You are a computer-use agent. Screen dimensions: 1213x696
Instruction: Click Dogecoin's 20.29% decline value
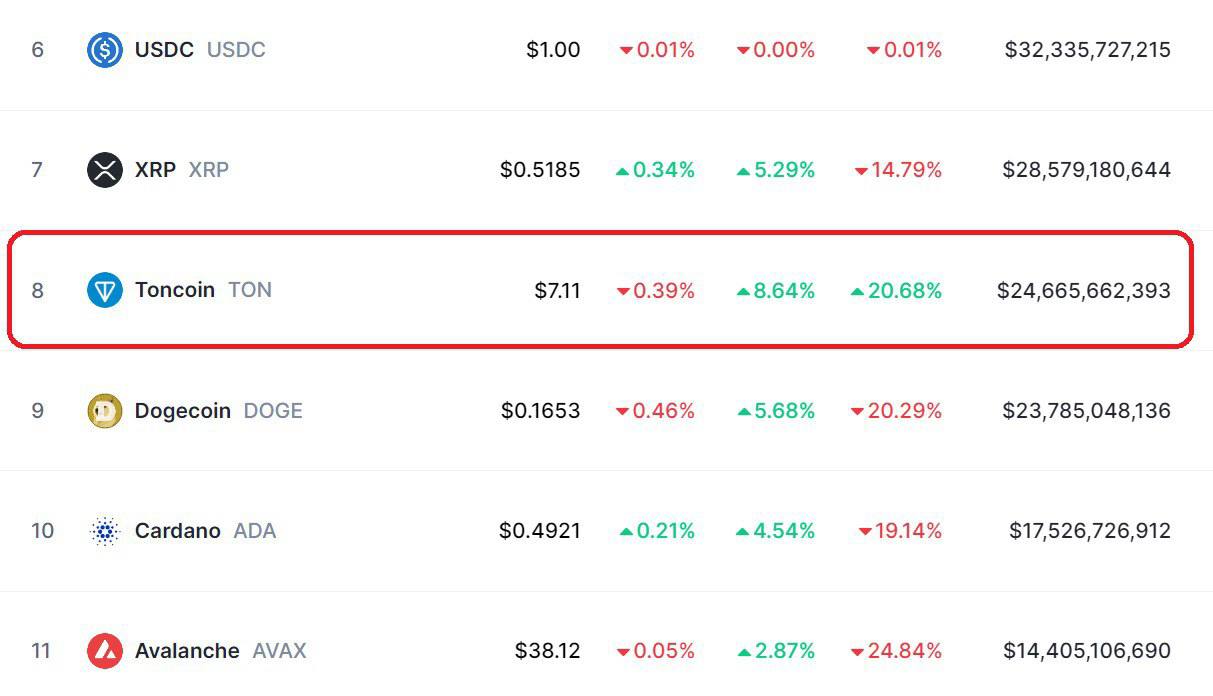click(896, 411)
